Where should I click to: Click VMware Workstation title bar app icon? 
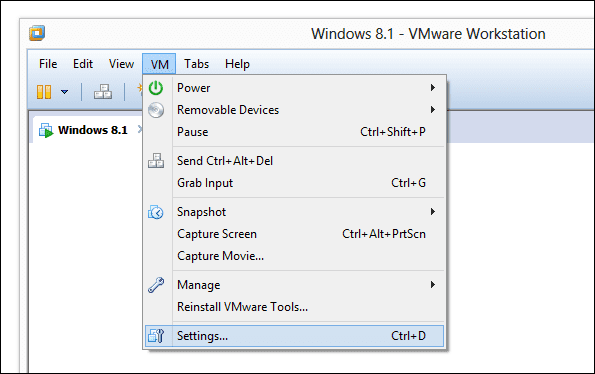click(x=37, y=33)
